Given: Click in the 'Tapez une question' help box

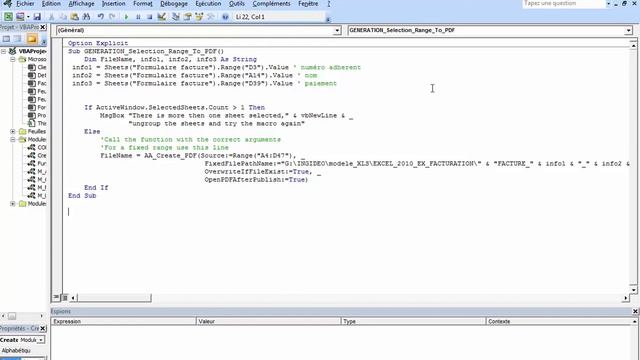Looking at the screenshot, I should (x=564, y=3).
